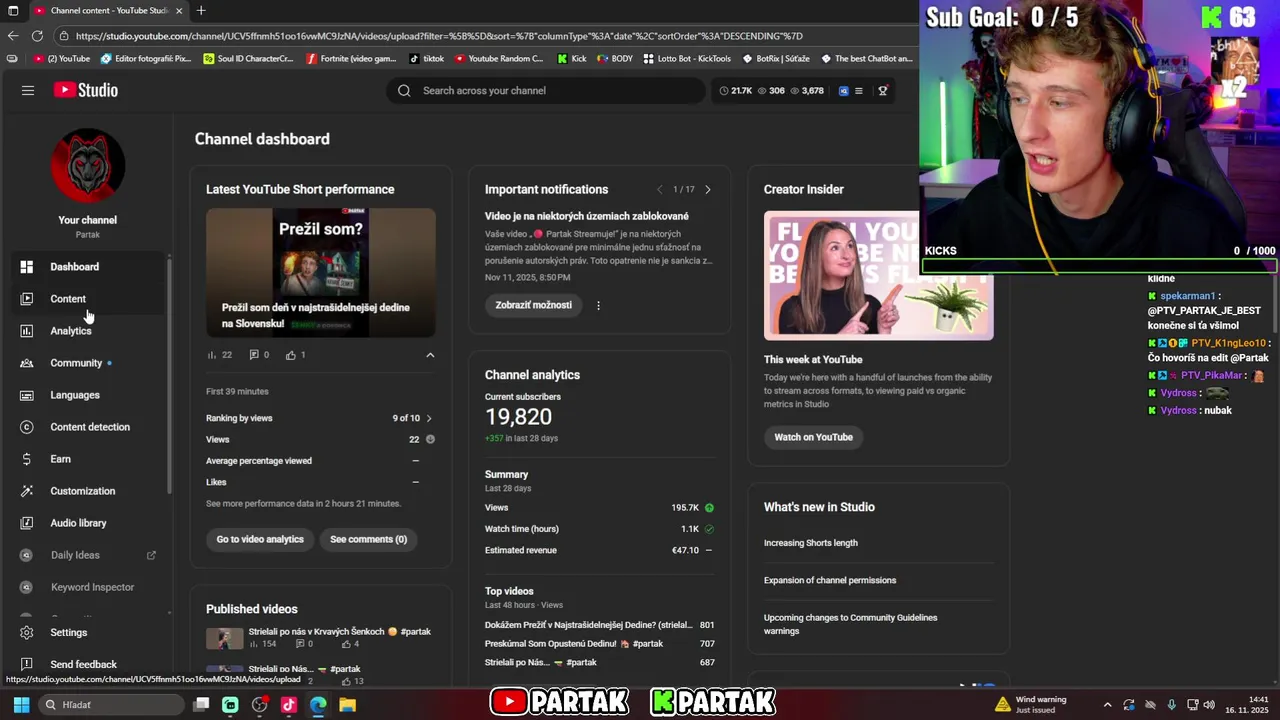This screenshot has height=720, width=1280.
Task: Open the tiktok bookmark
Action: 427,59
